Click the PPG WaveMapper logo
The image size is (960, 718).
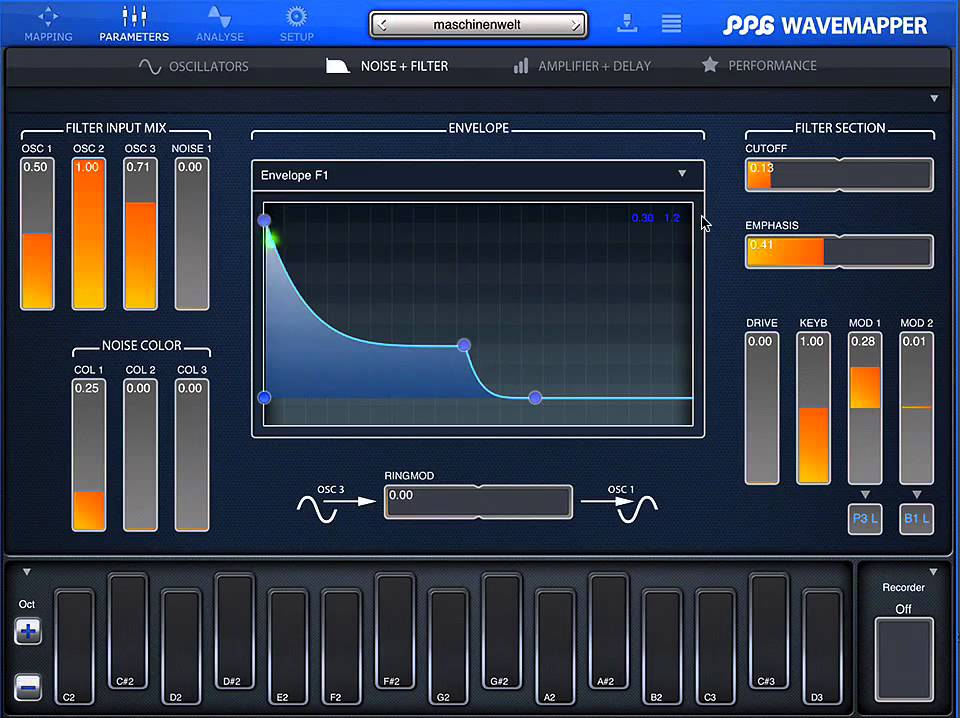[x=825, y=25]
